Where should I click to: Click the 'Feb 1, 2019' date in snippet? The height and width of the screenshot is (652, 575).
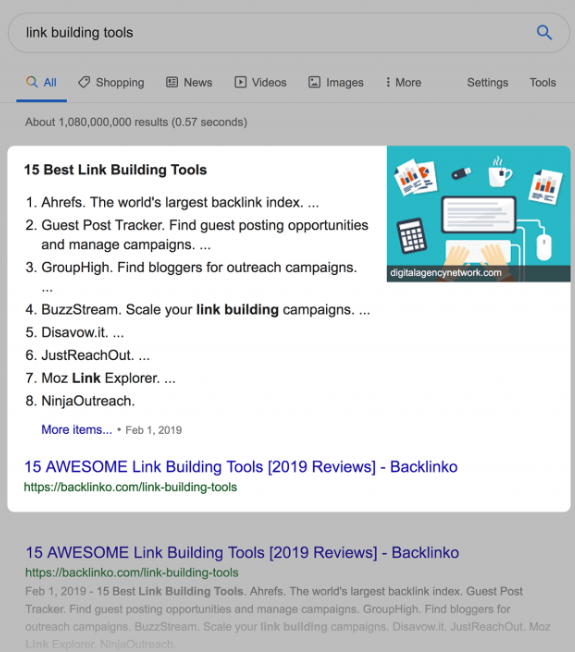click(153, 430)
